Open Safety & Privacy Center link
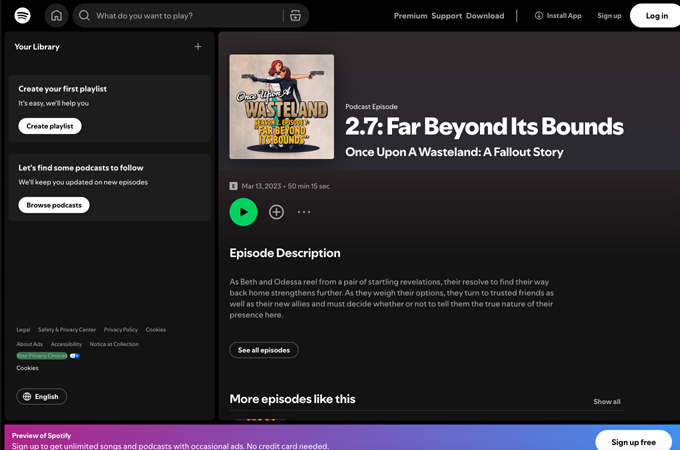Viewport: 680px width, 450px height. coord(67,329)
